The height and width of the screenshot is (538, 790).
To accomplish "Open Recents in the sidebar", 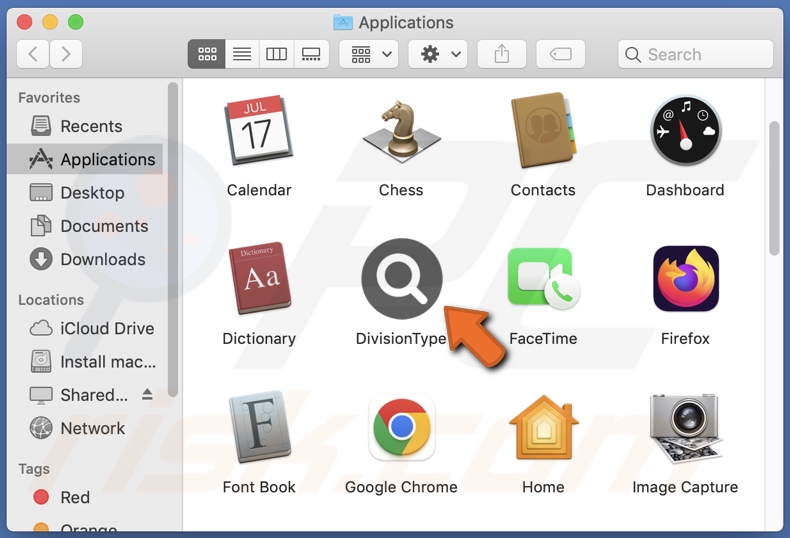I will [85, 126].
